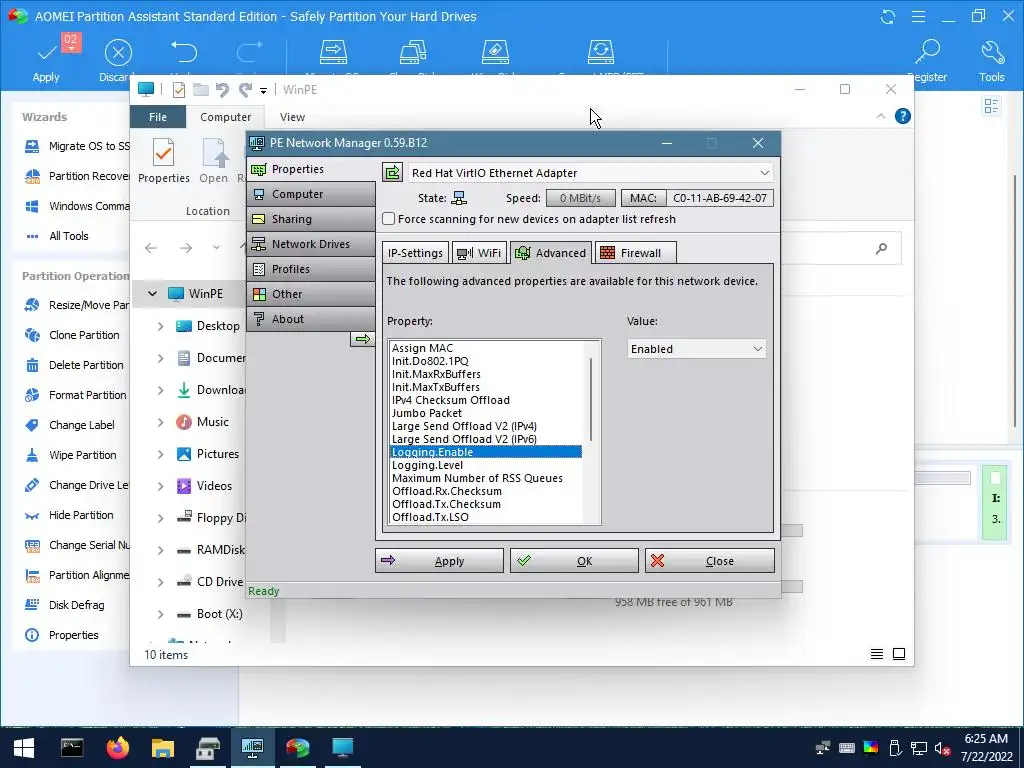Viewport: 1024px width, 768px height.
Task: Click Migrate OS to SSD wizard in AOMEI
Action: [77, 146]
